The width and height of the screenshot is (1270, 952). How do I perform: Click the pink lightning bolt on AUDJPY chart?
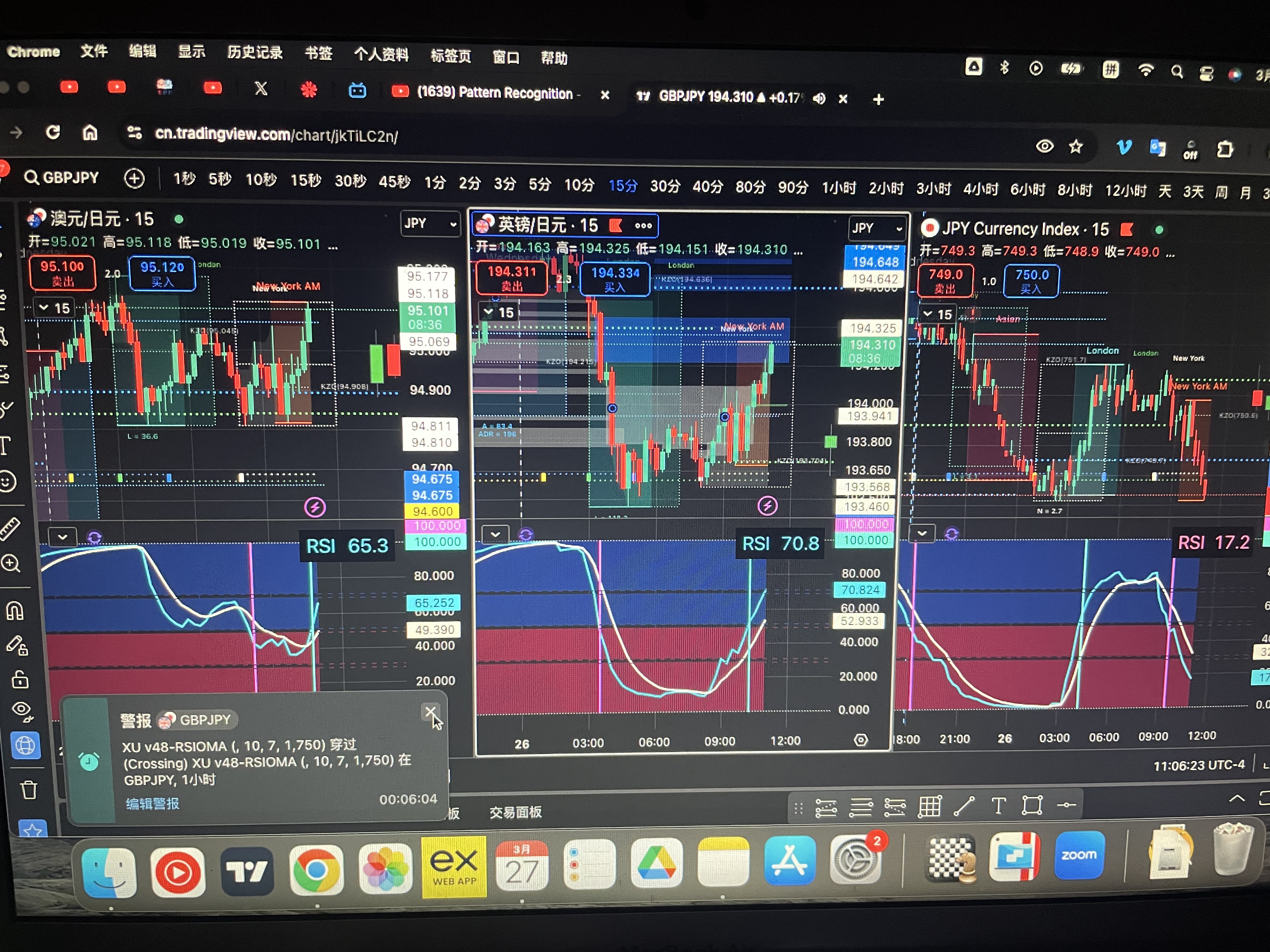tap(315, 507)
